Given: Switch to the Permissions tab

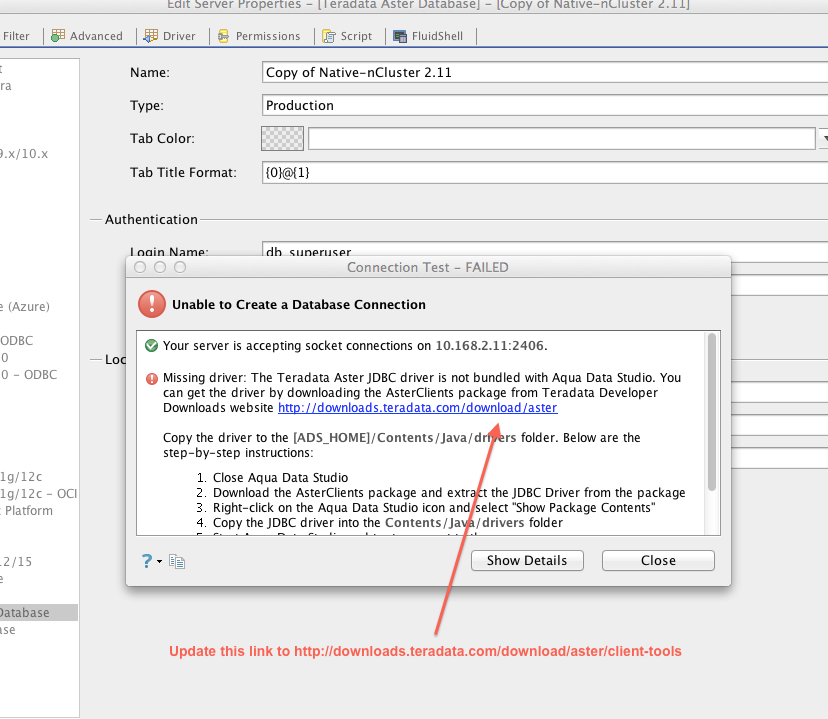Looking at the screenshot, I should (x=260, y=36).
